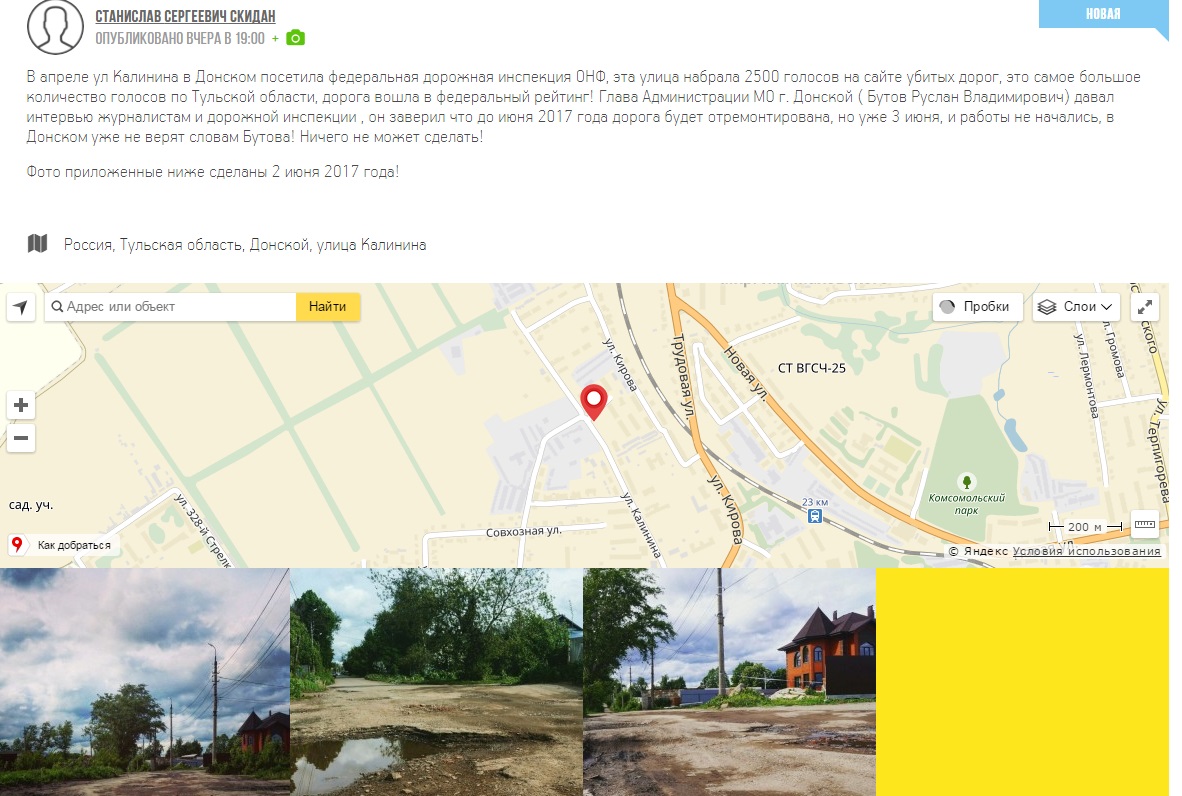Open the Условия использования link
The width and height of the screenshot is (1182, 796).
(1086, 551)
